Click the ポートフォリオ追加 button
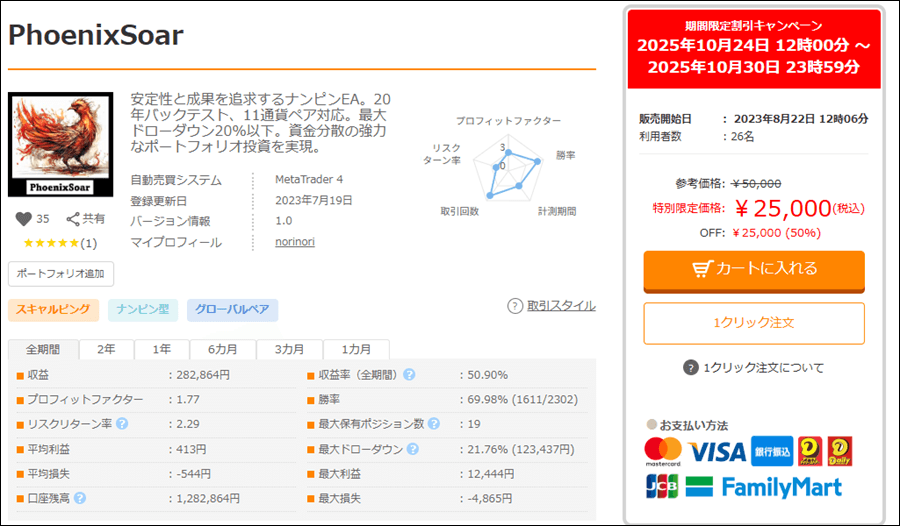 (x=62, y=274)
